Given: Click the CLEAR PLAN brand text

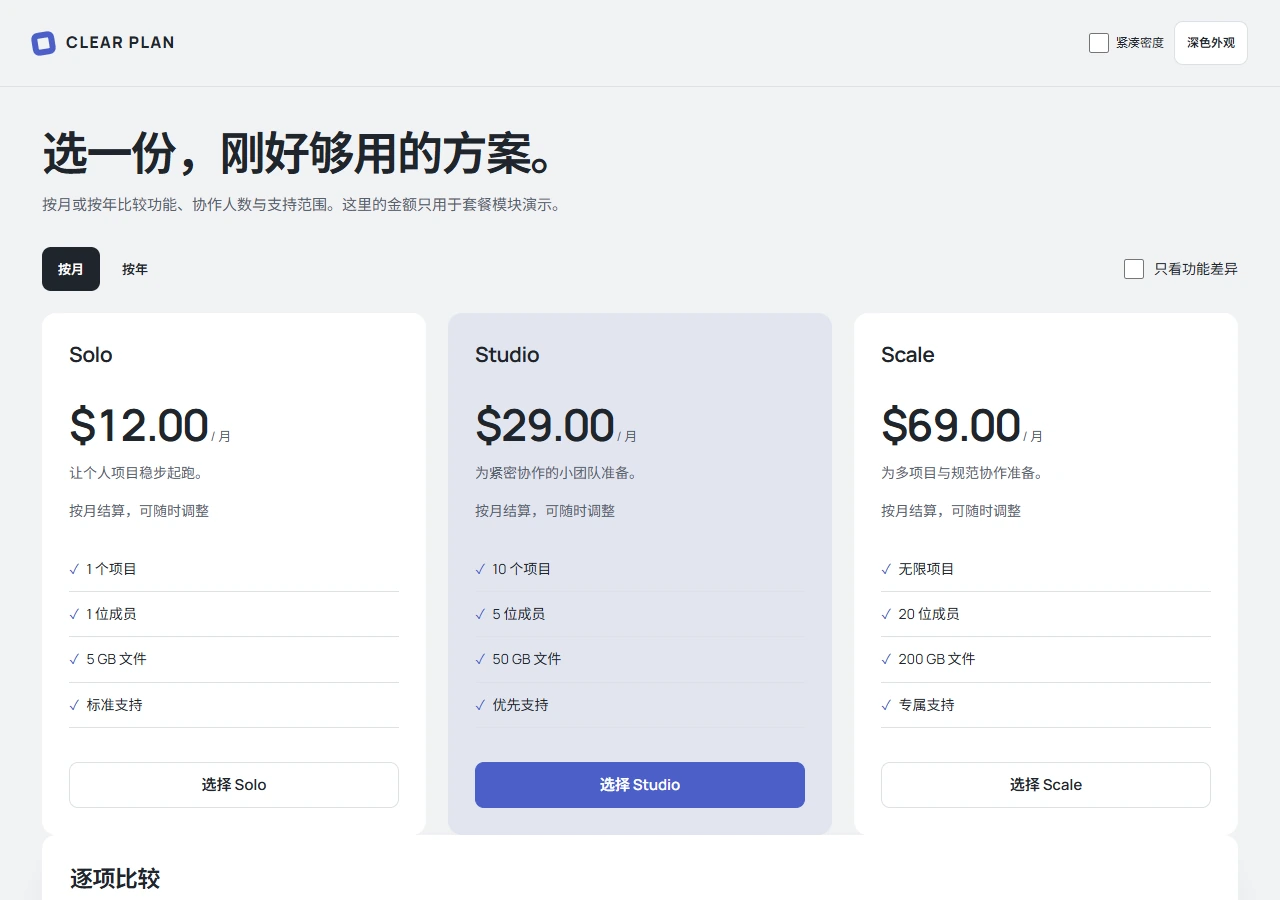Looking at the screenshot, I should coord(120,43).
